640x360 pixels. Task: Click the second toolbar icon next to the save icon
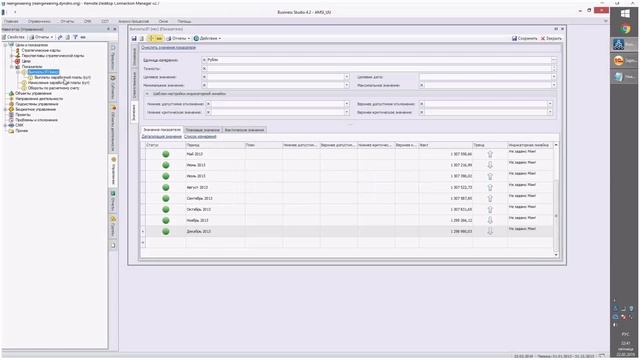(x=142, y=38)
